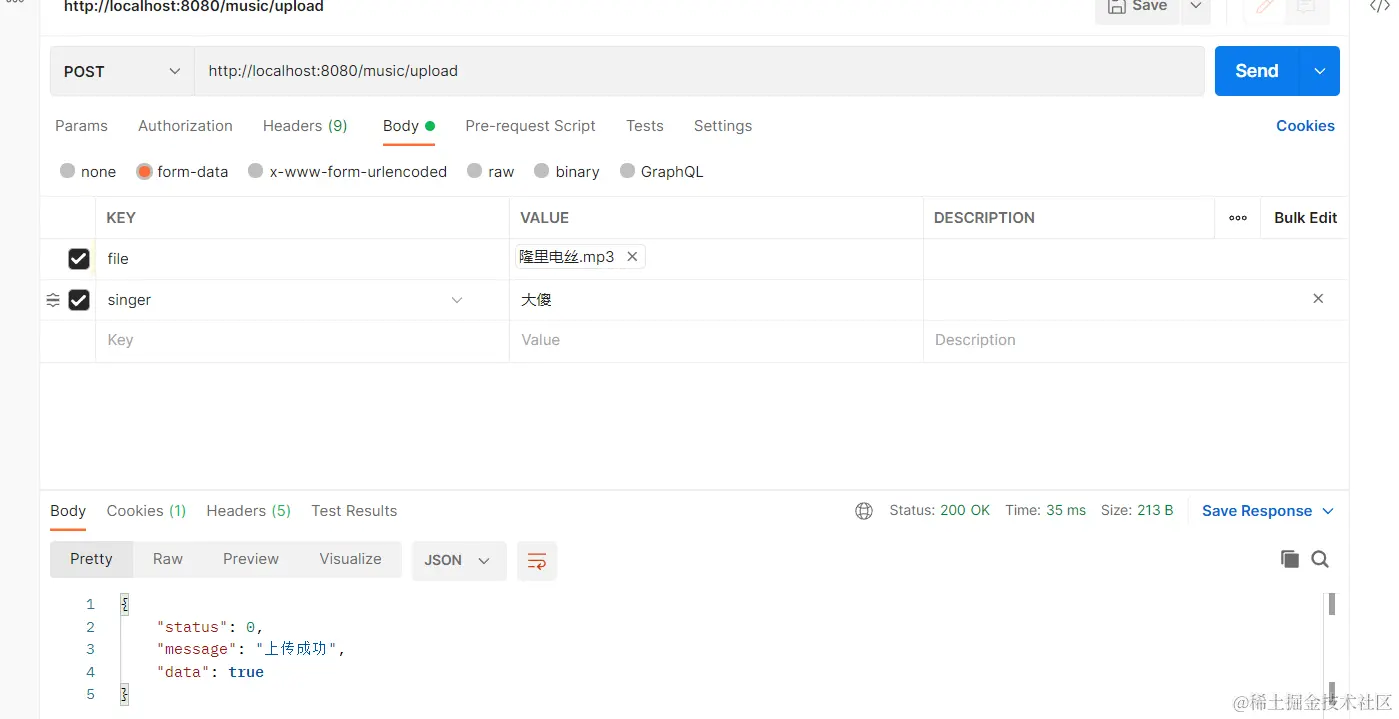Screen dimensions: 1399x719
Task: Click the empty Key placeholder field
Action: [302, 340]
